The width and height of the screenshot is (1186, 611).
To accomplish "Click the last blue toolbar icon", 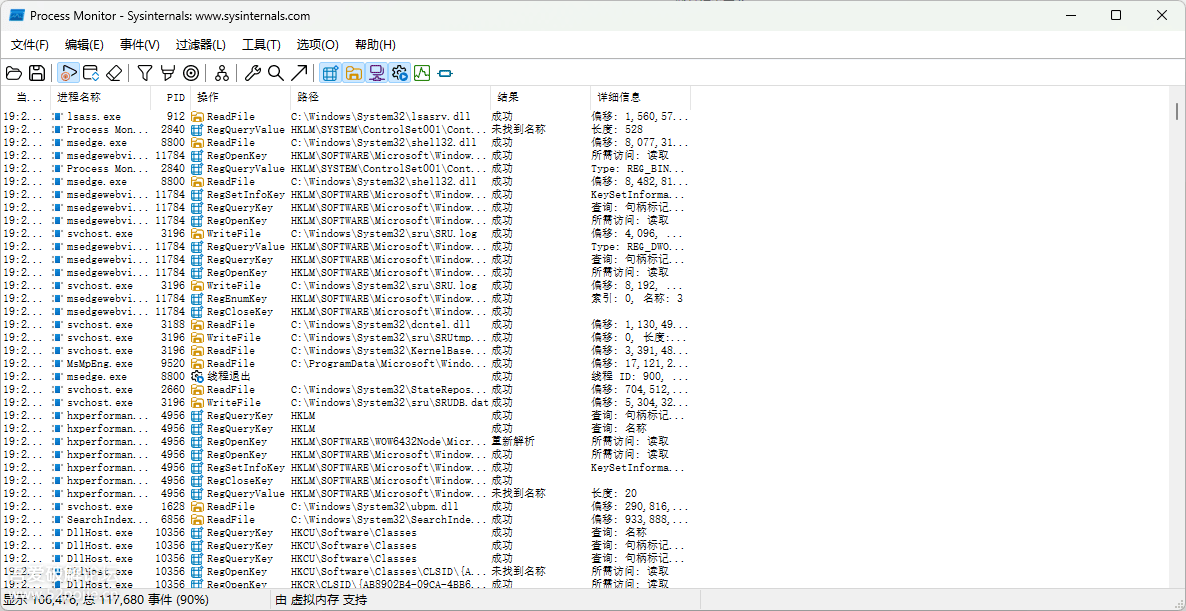I will coord(445,73).
